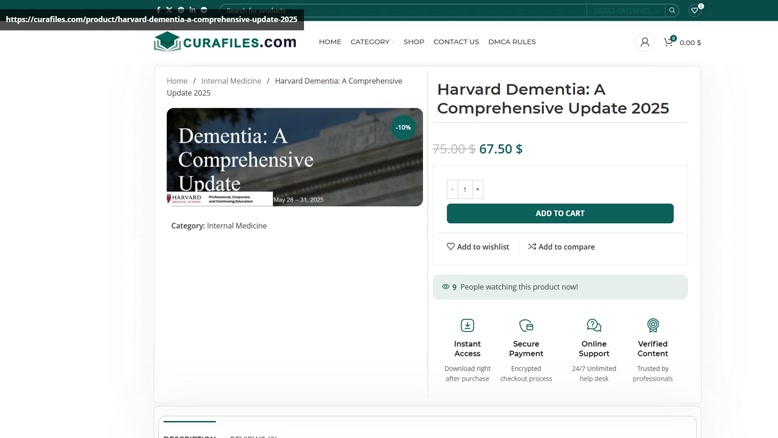
Task: Open the CONTACT US page
Action: point(456,42)
